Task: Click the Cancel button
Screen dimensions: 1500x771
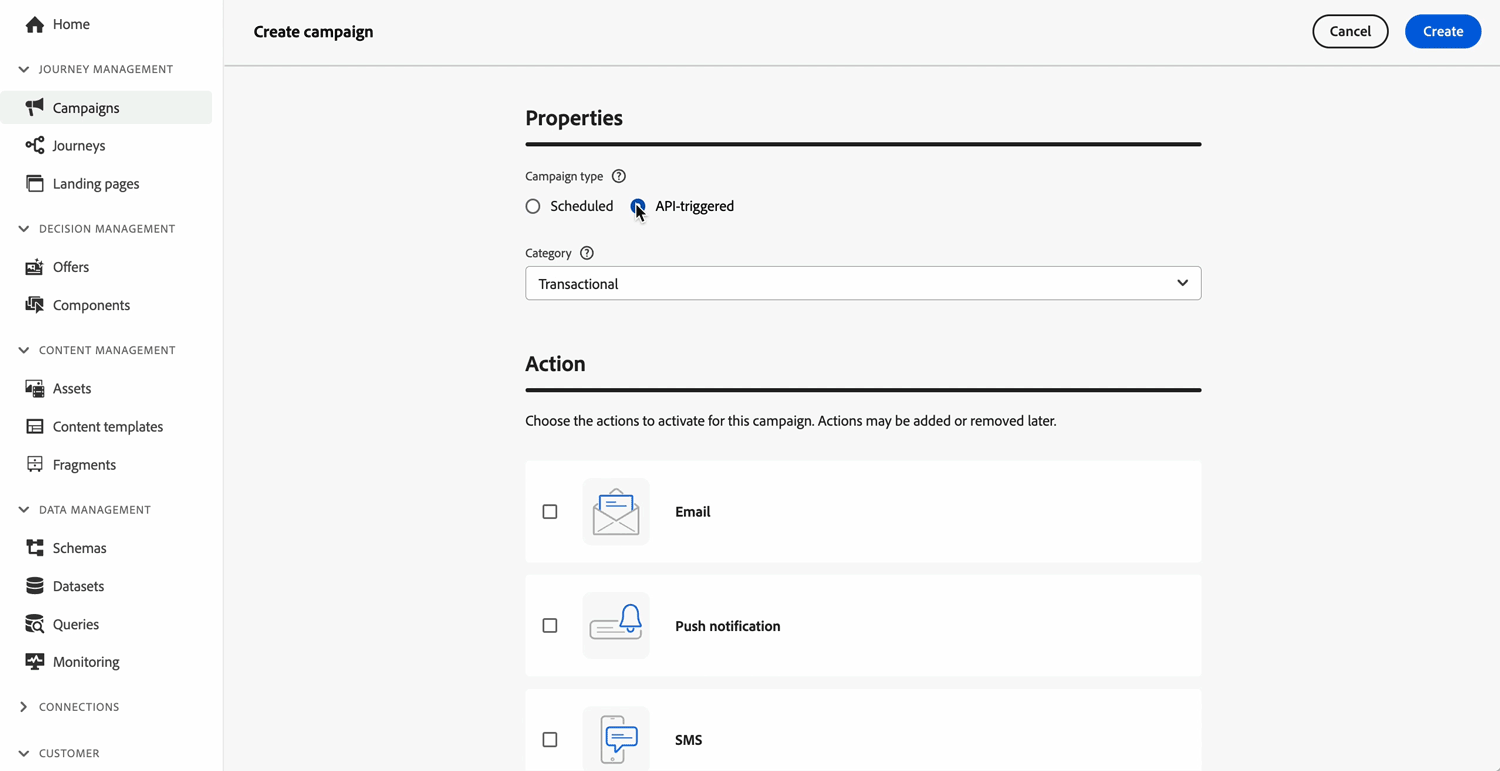Action: tap(1350, 32)
